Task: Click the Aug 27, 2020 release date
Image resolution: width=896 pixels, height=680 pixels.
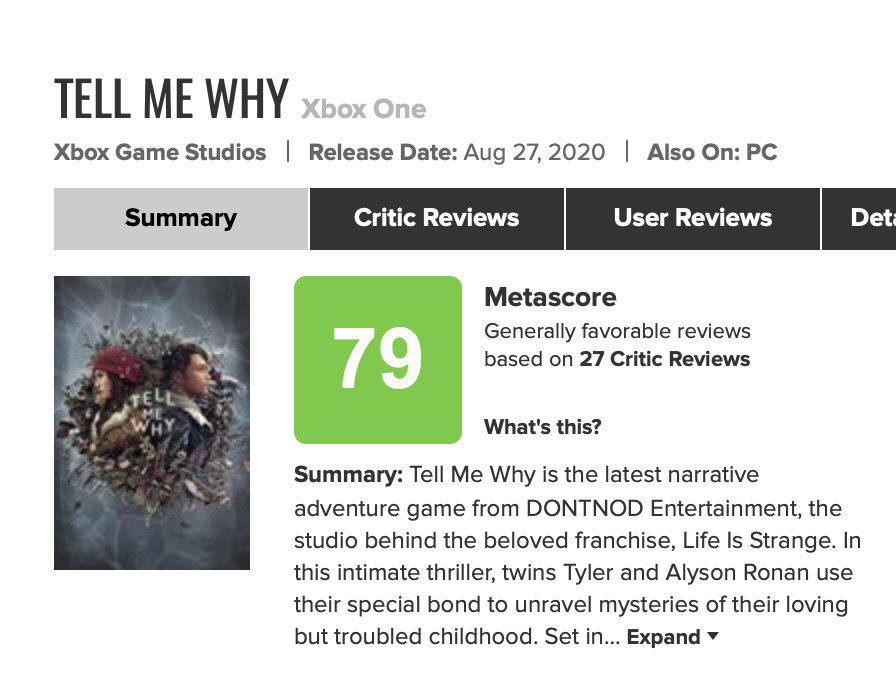Action: [534, 153]
